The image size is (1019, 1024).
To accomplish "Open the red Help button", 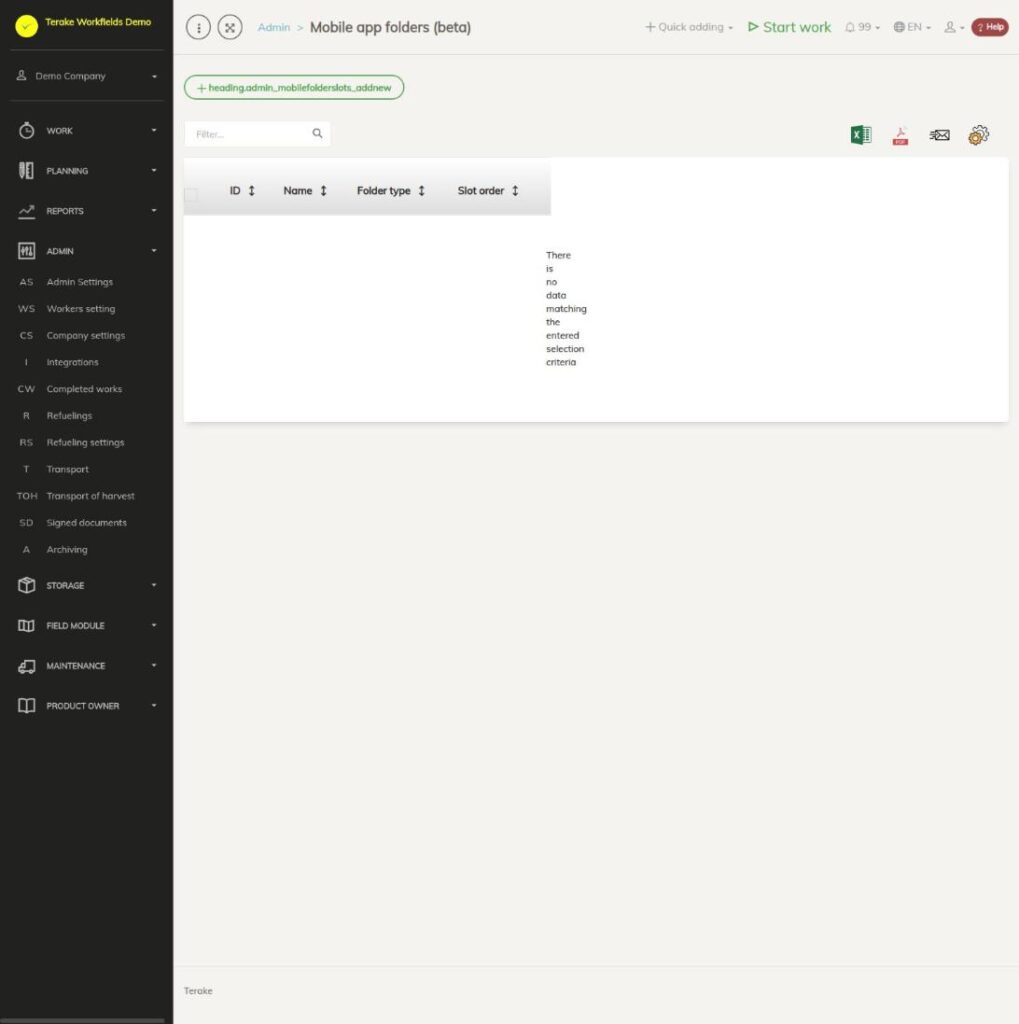I will click(990, 27).
